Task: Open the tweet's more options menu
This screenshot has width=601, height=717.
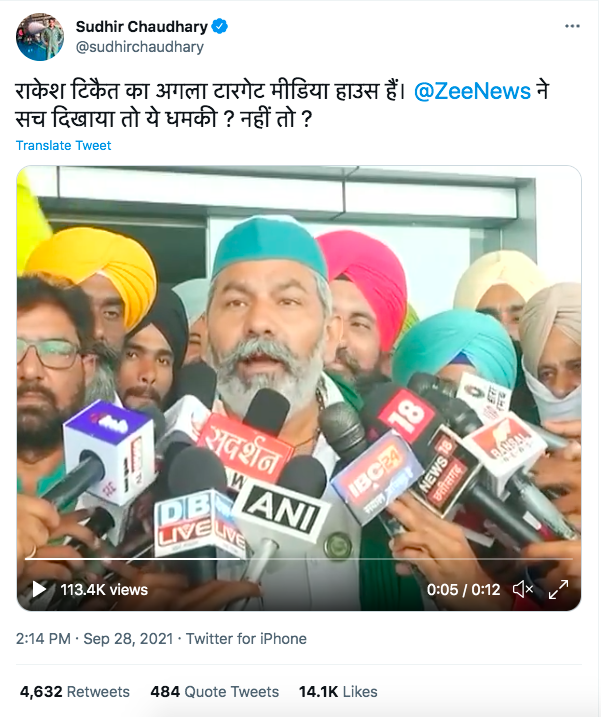Action: click(x=572, y=27)
